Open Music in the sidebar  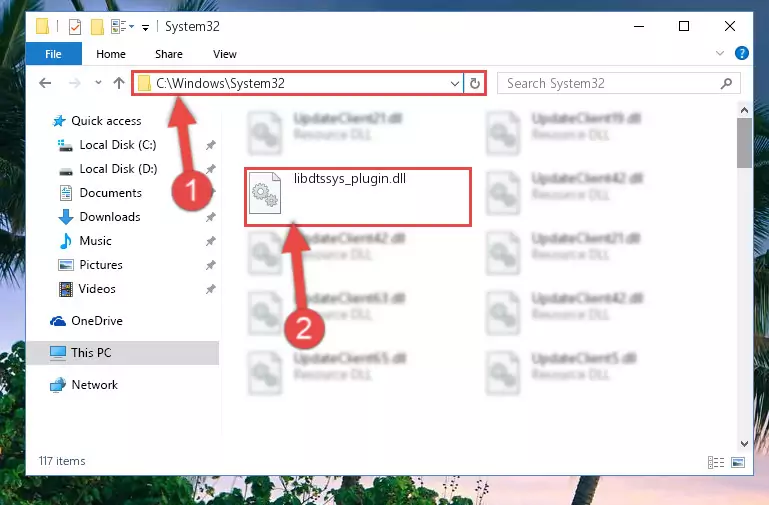(95, 241)
